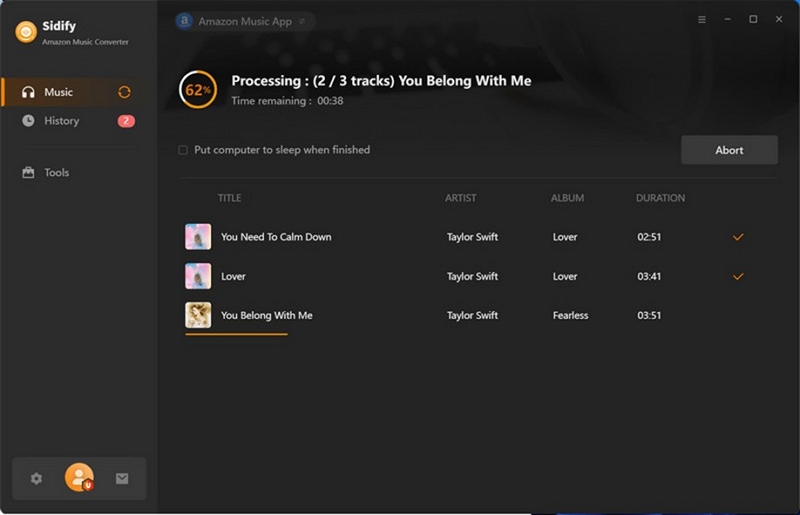
Task: Click duration 03:41
Action: coord(649,276)
